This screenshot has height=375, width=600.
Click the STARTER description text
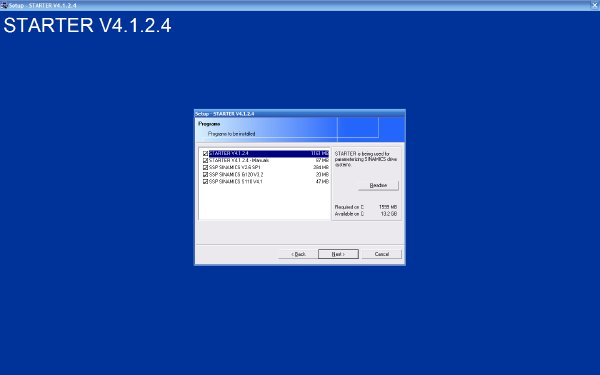366,159
